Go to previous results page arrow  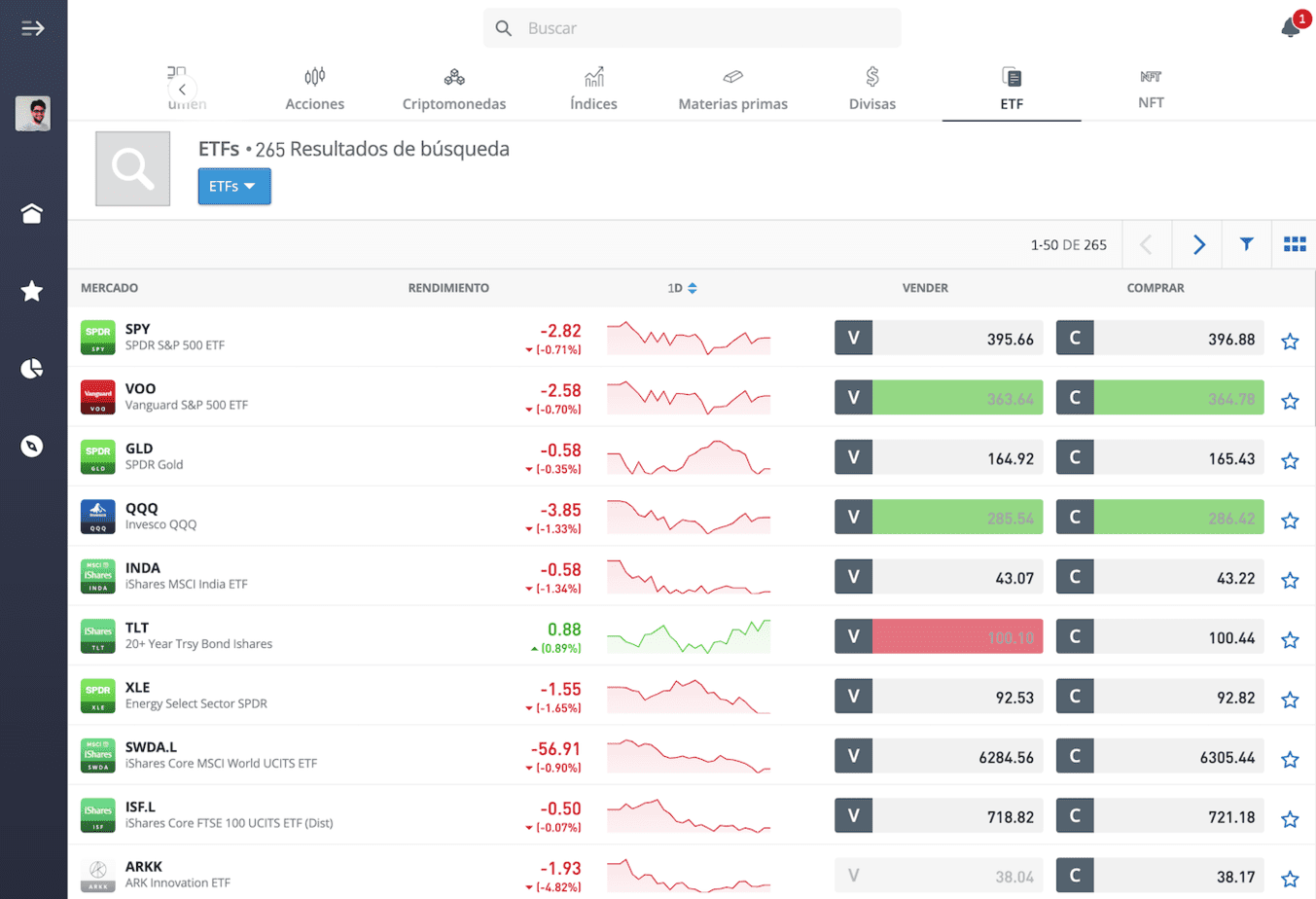coord(1146,244)
